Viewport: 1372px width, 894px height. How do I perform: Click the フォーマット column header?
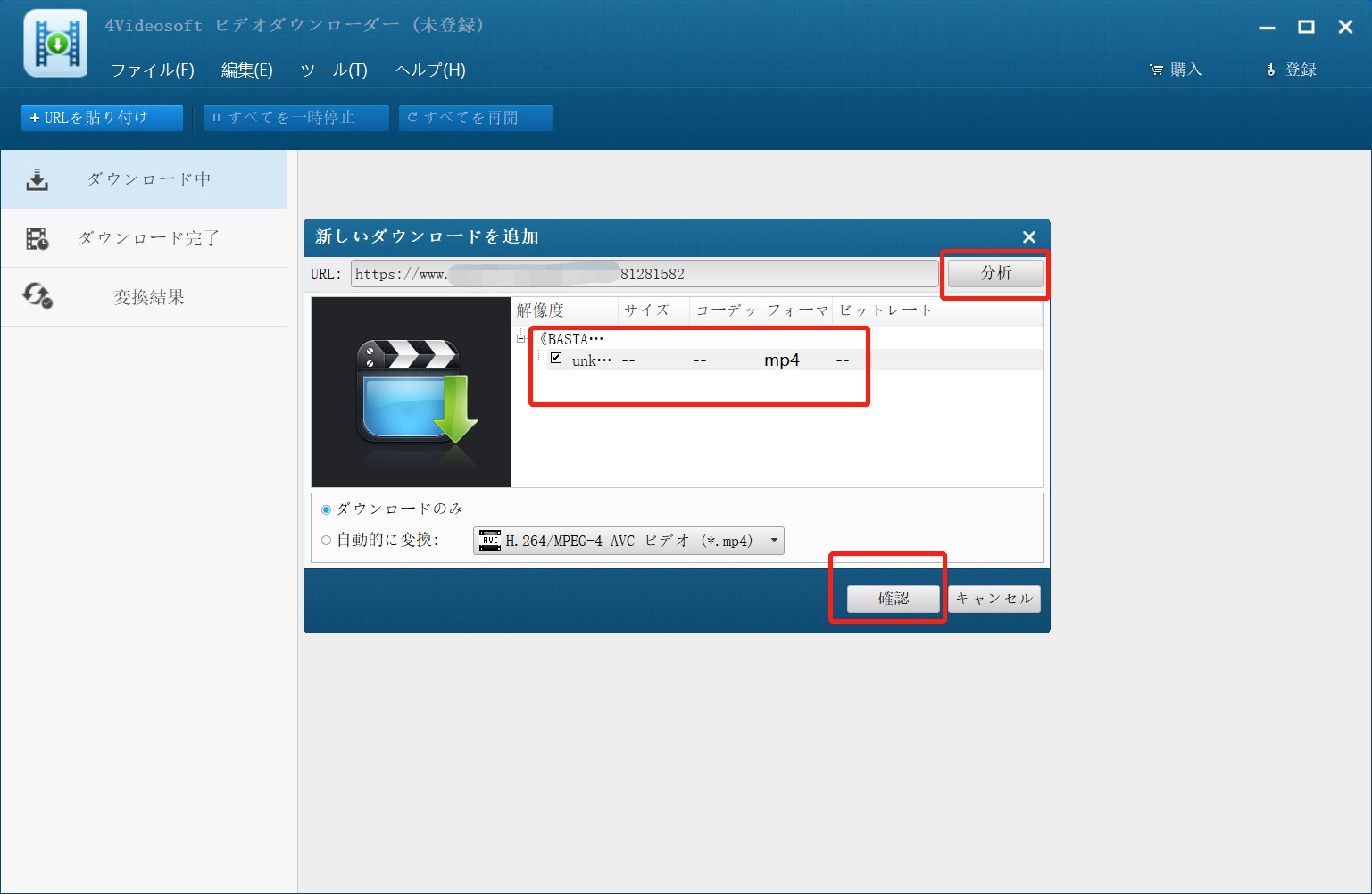(x=796, y=310)
